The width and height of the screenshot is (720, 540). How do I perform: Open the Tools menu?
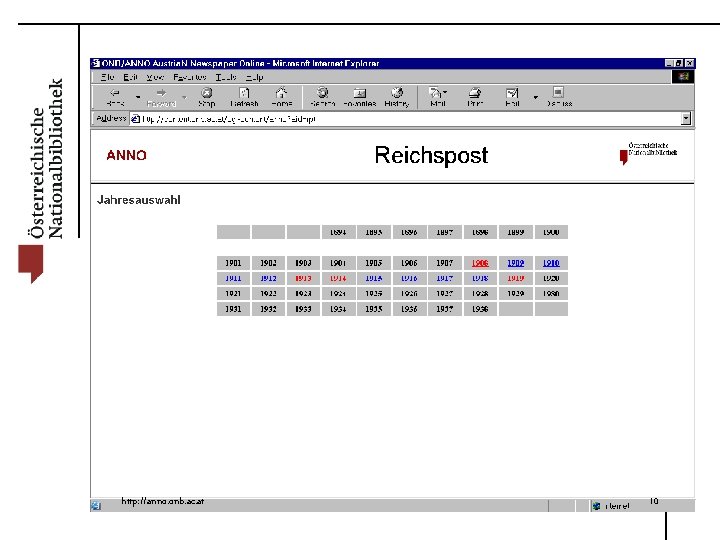pyautogui.click(x=226, y=77)
